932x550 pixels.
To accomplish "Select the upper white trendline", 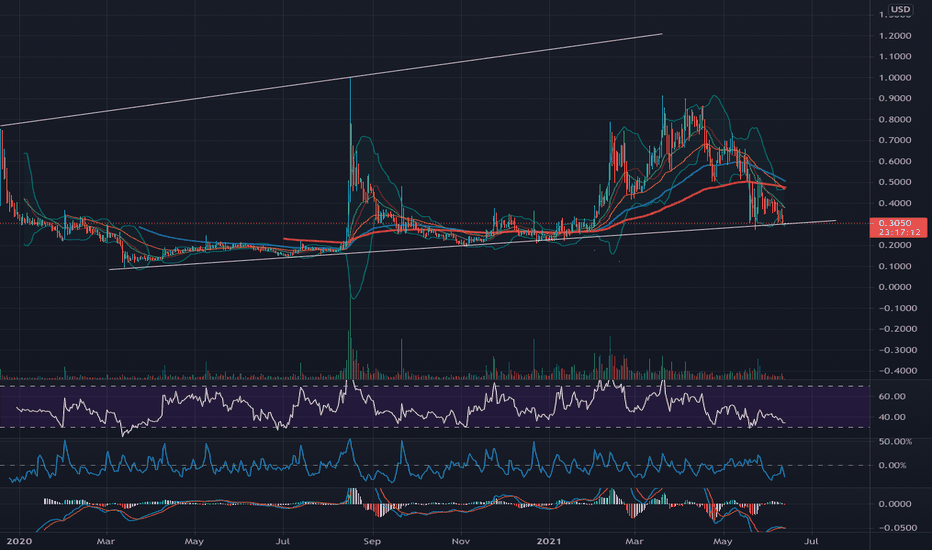I will (331, 80).
